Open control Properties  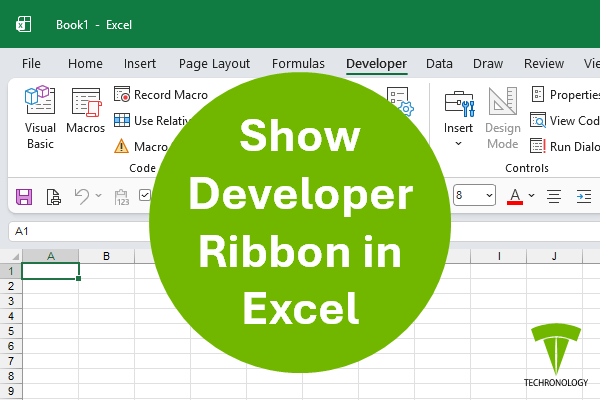(x=565, y=95)
